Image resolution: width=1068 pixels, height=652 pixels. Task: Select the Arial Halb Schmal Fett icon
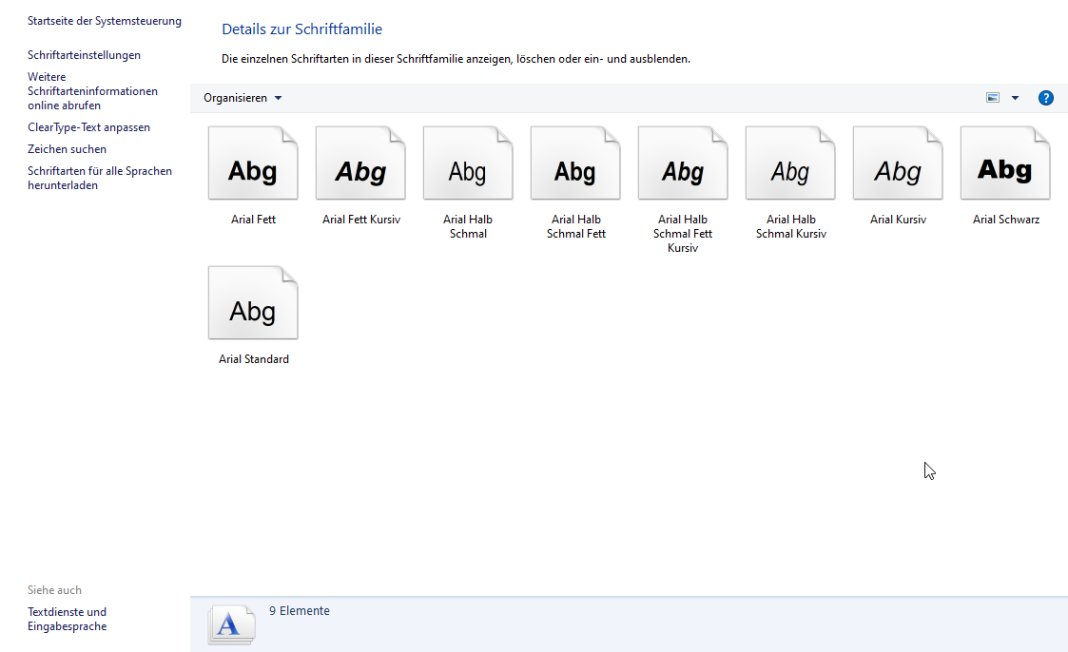(575, 162)
